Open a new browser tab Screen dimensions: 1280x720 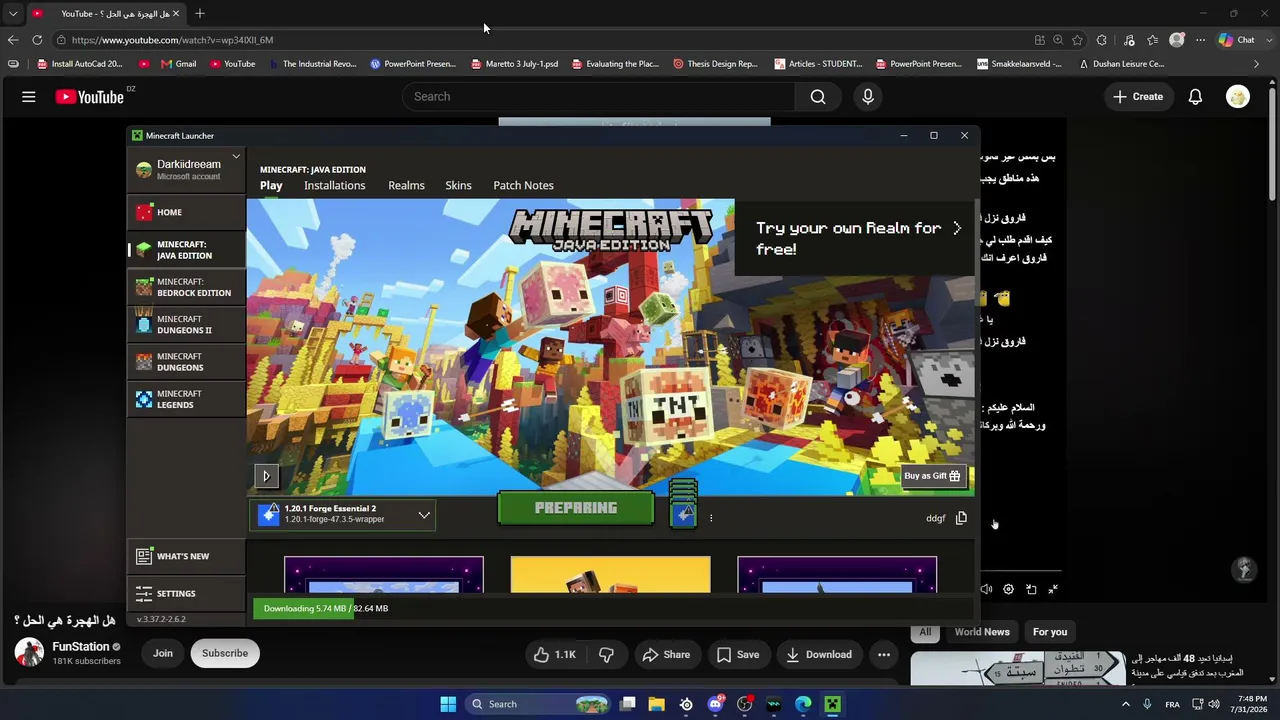point(200,13)
